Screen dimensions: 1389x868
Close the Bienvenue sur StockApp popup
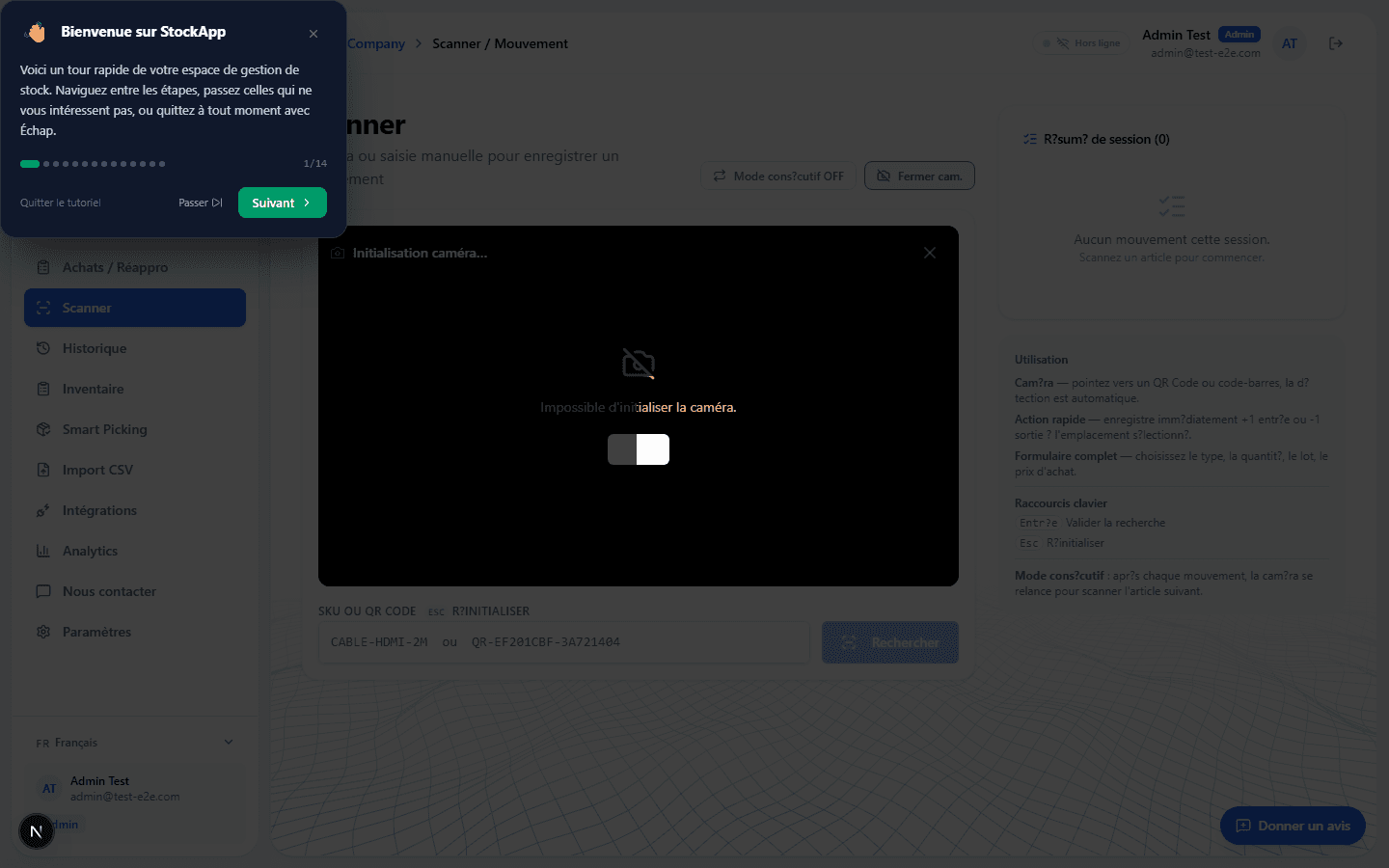click(x=313, y=34)
